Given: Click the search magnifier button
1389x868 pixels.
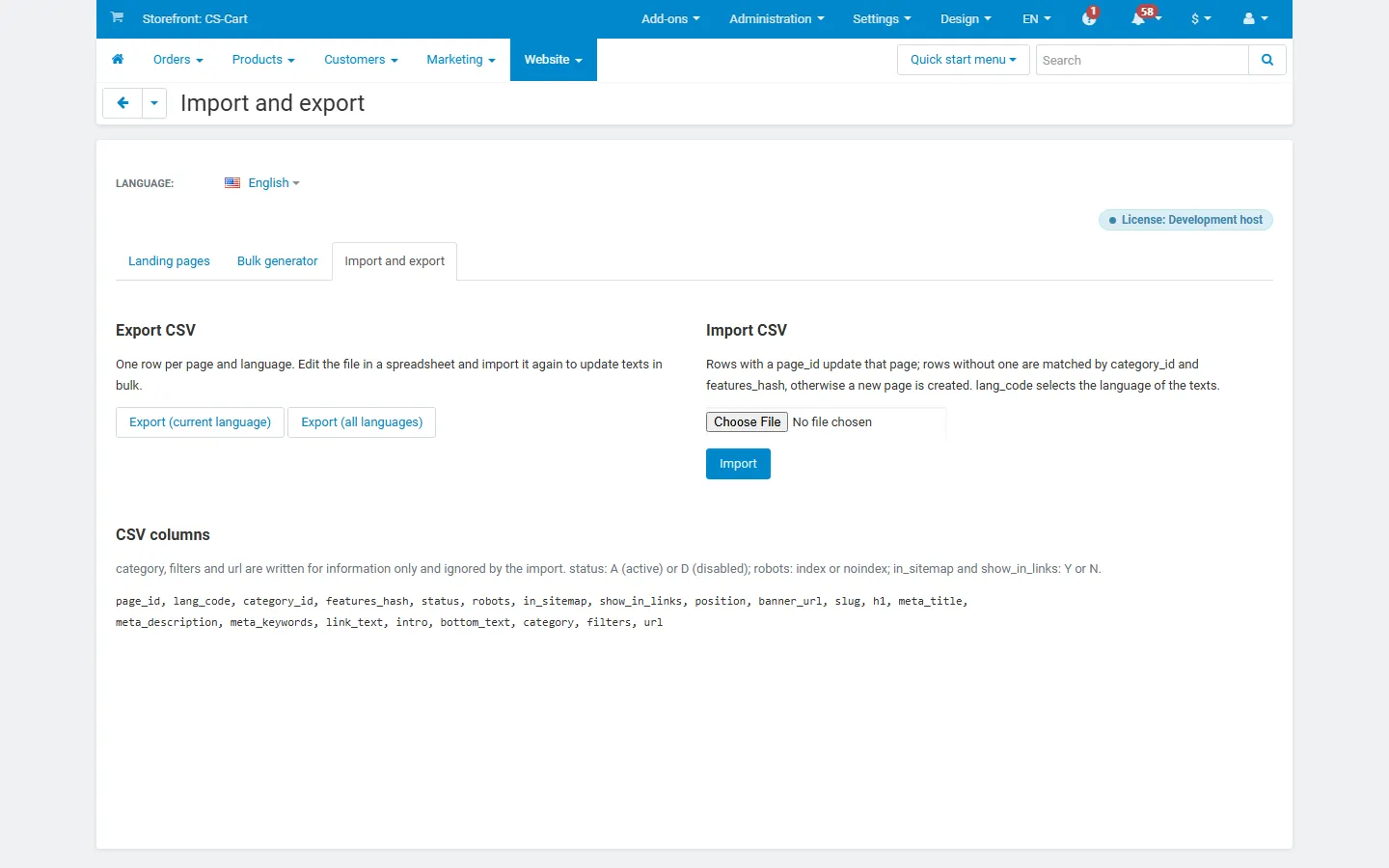Looking at the screenshot, I should point(1267,60).
